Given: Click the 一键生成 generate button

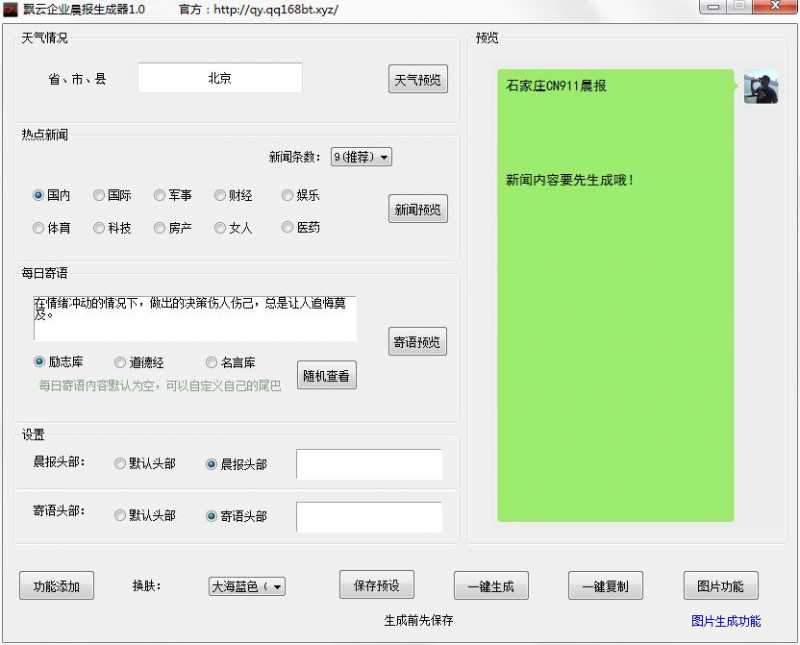Looking at the screenshot, I should click(491, 585).
